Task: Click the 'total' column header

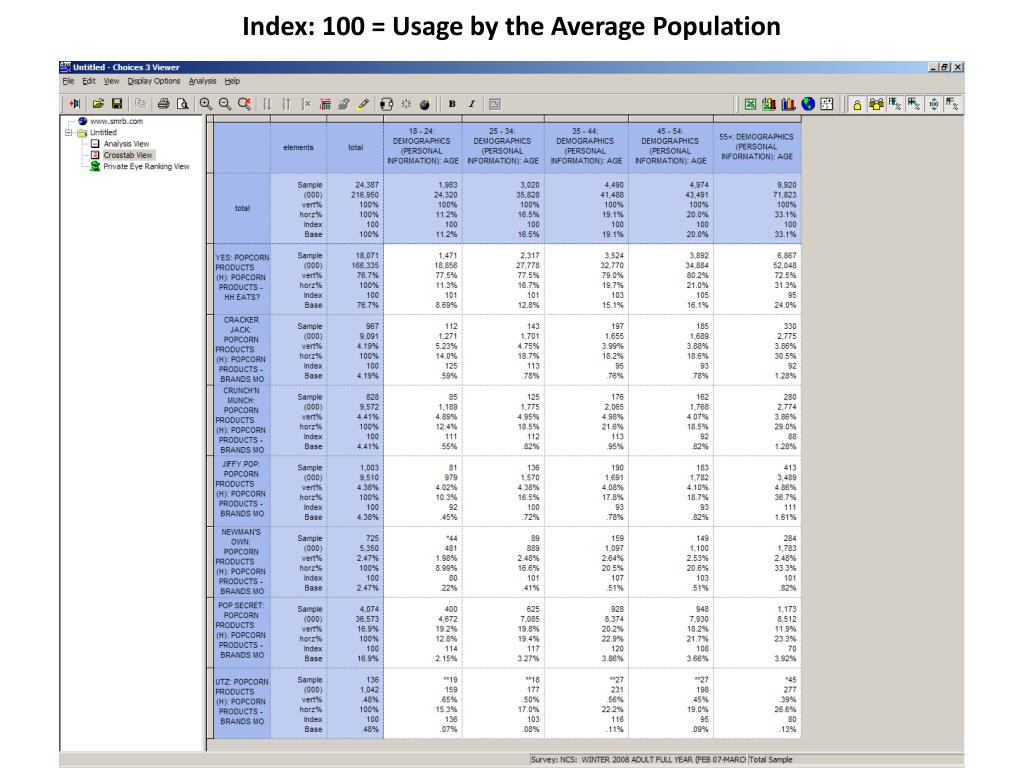Action: pos(355,148)
